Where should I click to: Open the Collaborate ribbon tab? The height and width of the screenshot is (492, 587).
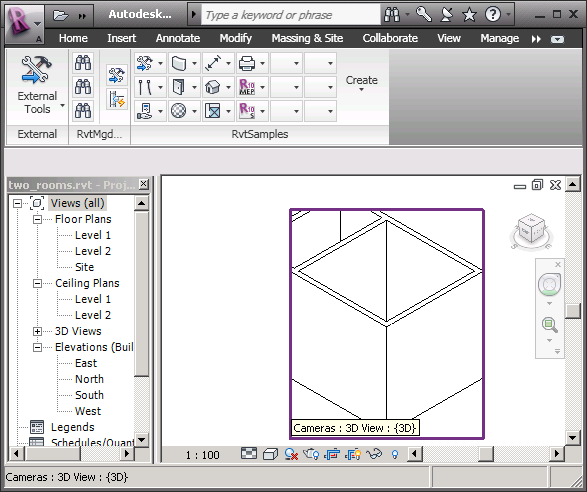click(390, 38)
